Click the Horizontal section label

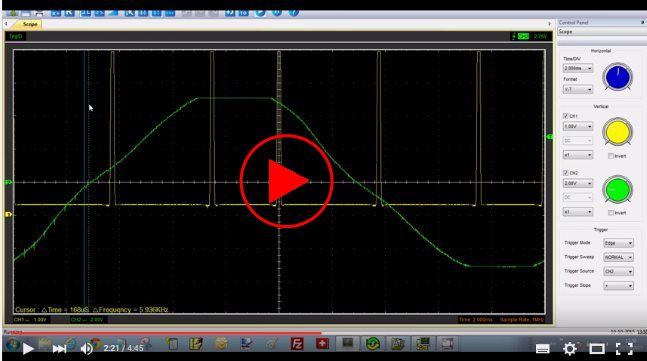tap(601, 51)
